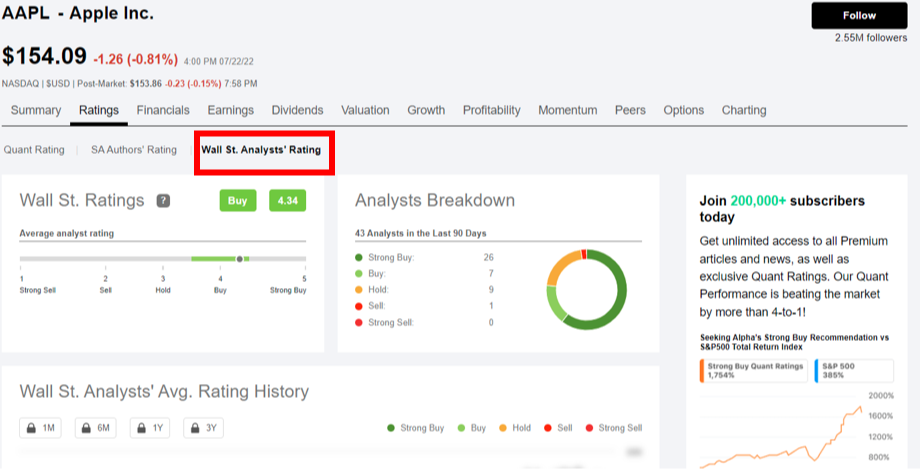Click the lock icon on the 6M button
Viewport: 920px width, 473px height.
[x=86, y=428]
